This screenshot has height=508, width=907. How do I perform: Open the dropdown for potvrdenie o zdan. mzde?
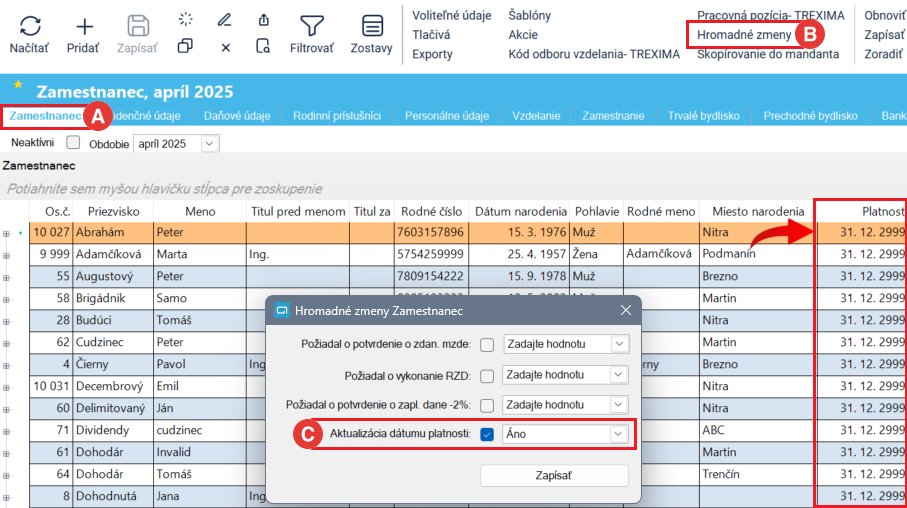pos(618,345)
